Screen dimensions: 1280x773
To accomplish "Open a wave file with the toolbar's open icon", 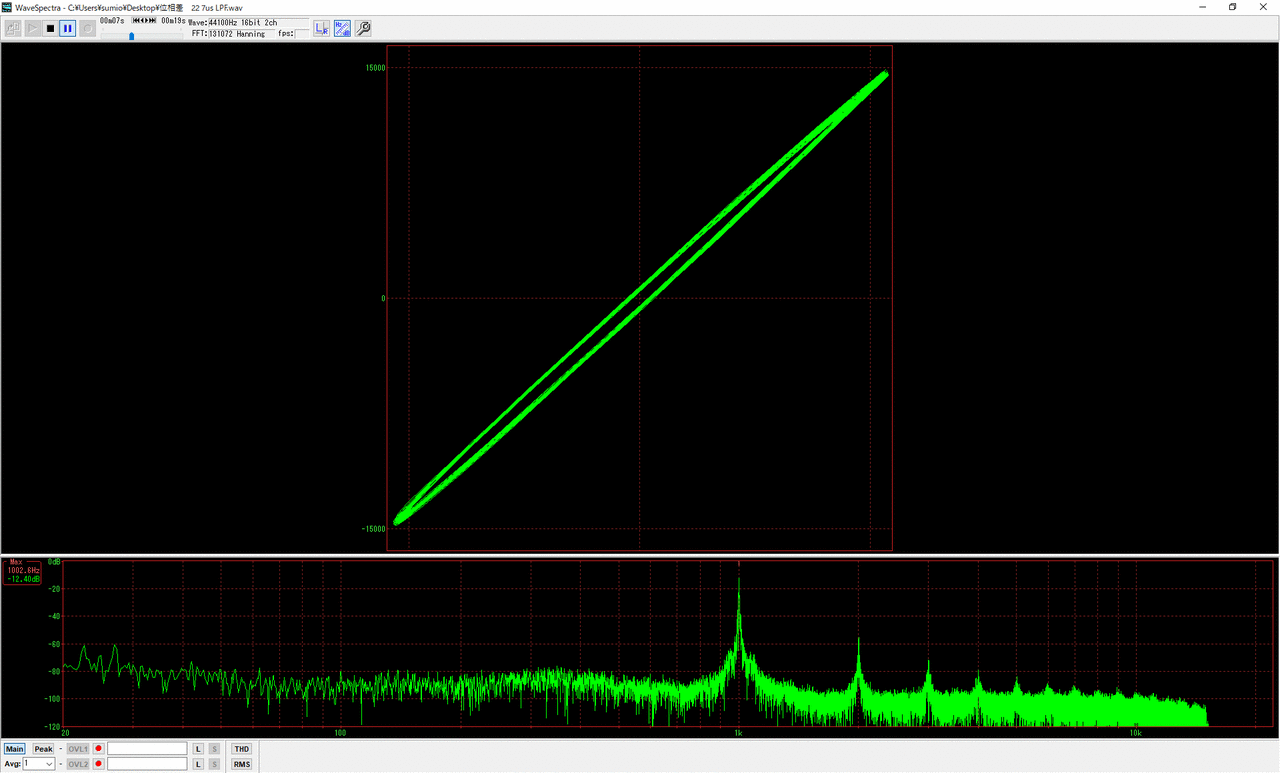I will point(13,28).
